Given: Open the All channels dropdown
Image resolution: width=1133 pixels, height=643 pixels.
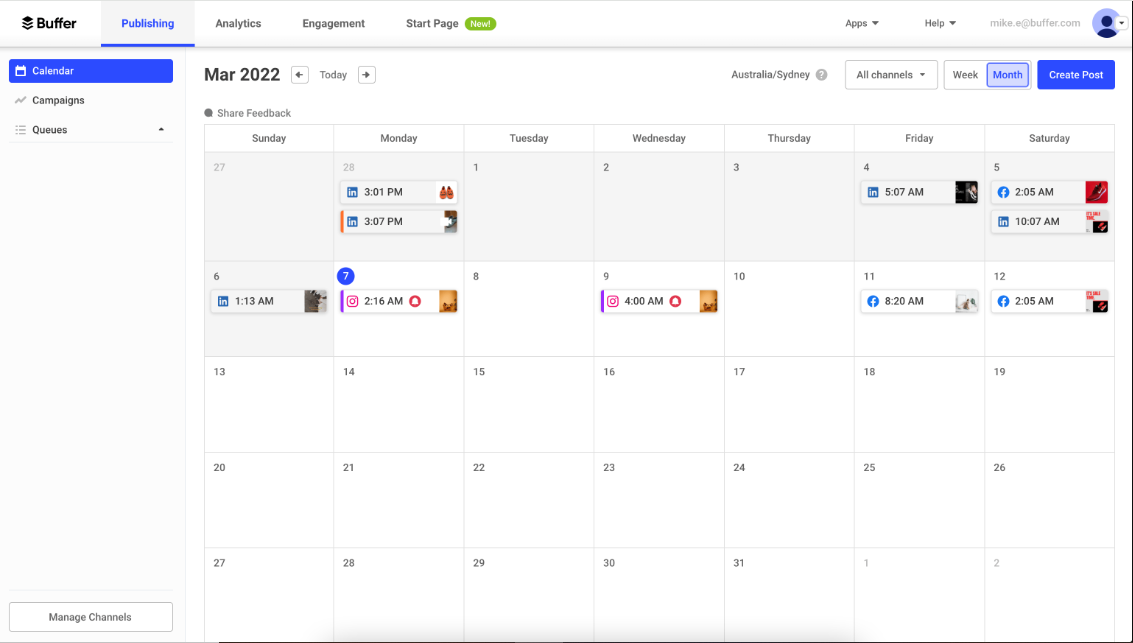Looking at the screenshot, I should [x=891, y=74].
